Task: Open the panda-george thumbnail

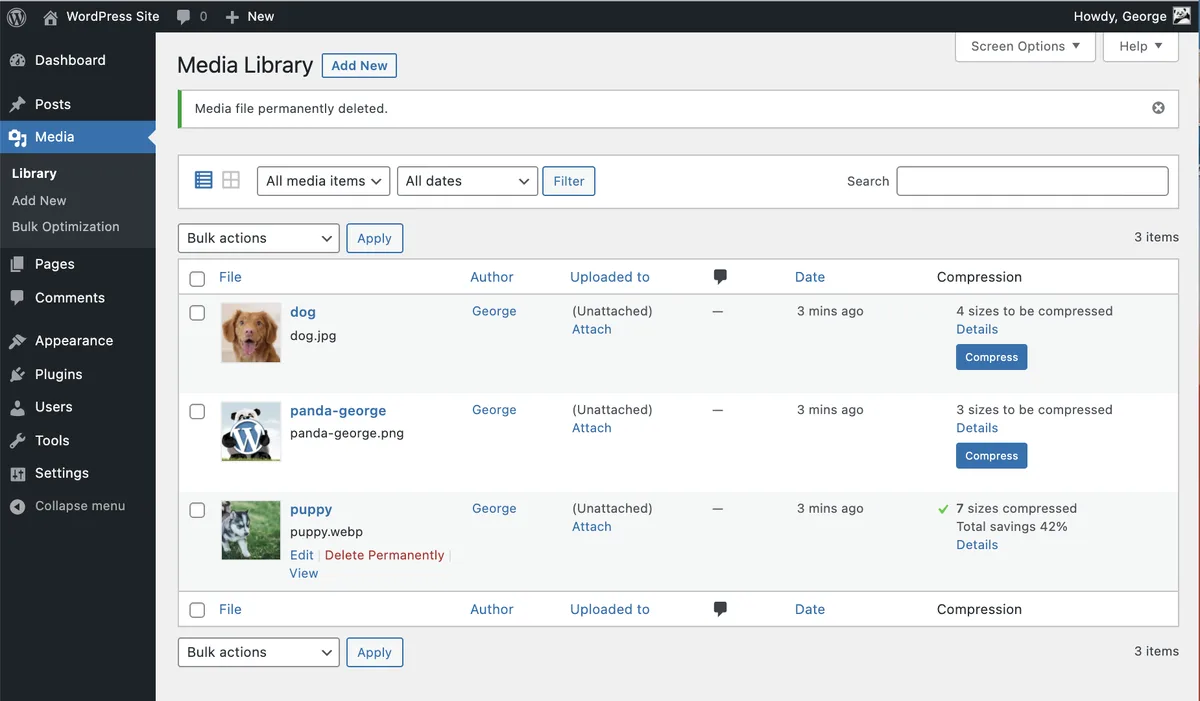Action: (x=251, y=432)
